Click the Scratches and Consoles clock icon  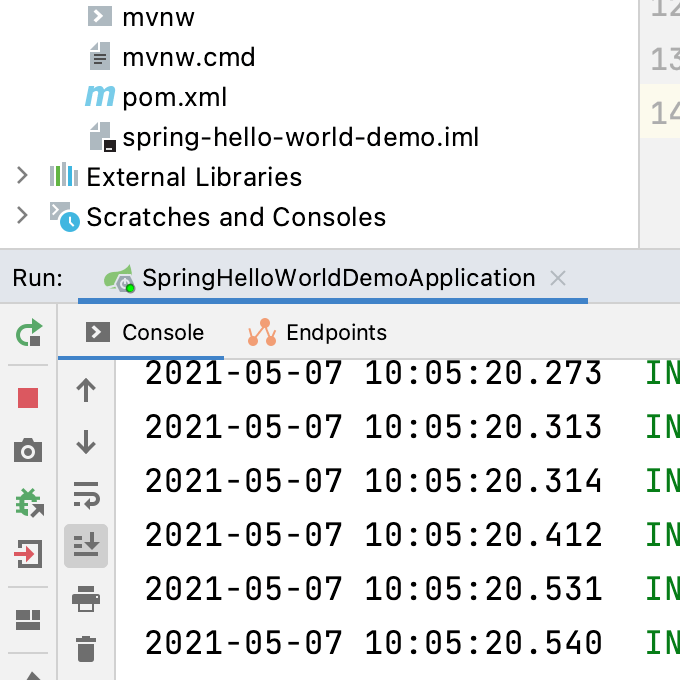(65, 216)
